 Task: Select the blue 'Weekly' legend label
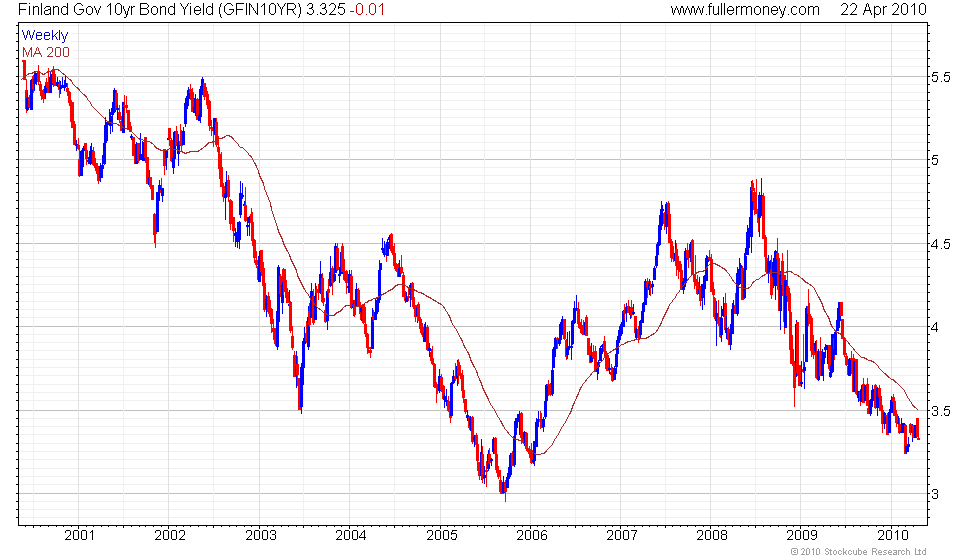point(45,36)
